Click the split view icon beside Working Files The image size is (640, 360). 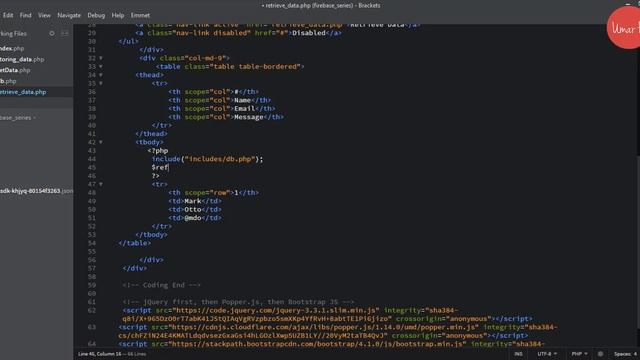tap(64, 33)
